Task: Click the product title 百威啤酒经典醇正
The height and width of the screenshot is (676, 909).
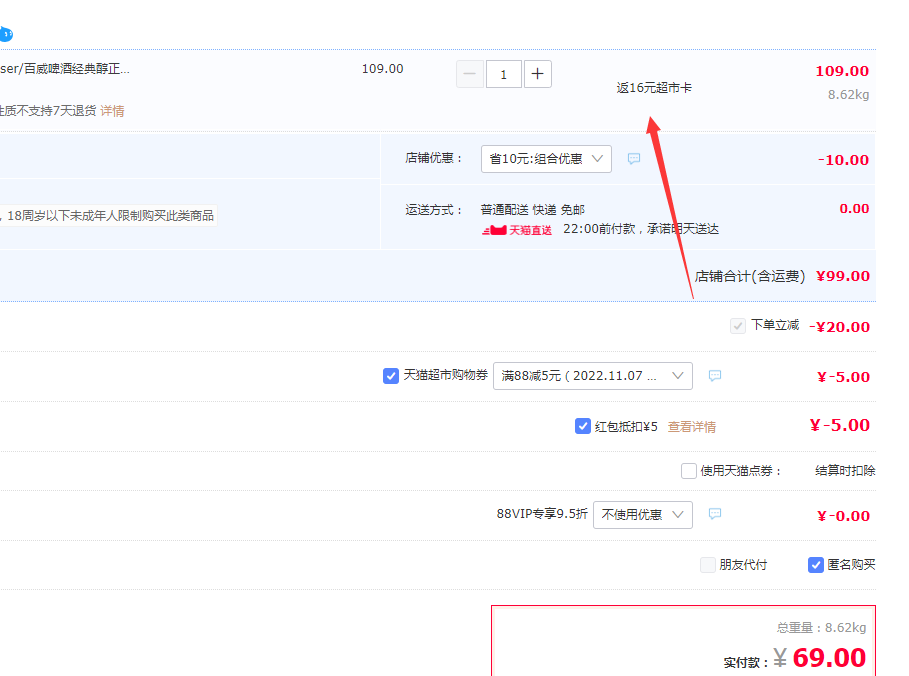Action: (65, 69)
